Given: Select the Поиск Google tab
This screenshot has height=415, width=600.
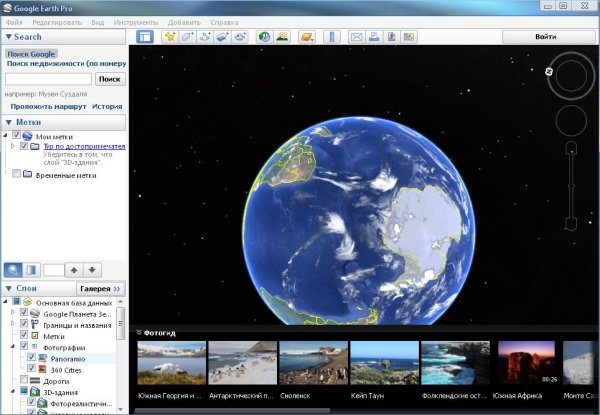Looking at the screenshot, I should (31, 54).
